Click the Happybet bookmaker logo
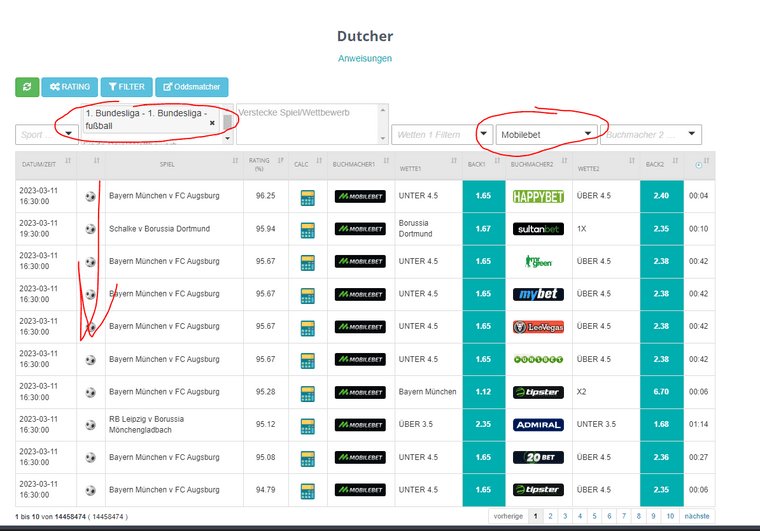Image resolution: width=760 pixels, height=531 pixels. [538, 196]
